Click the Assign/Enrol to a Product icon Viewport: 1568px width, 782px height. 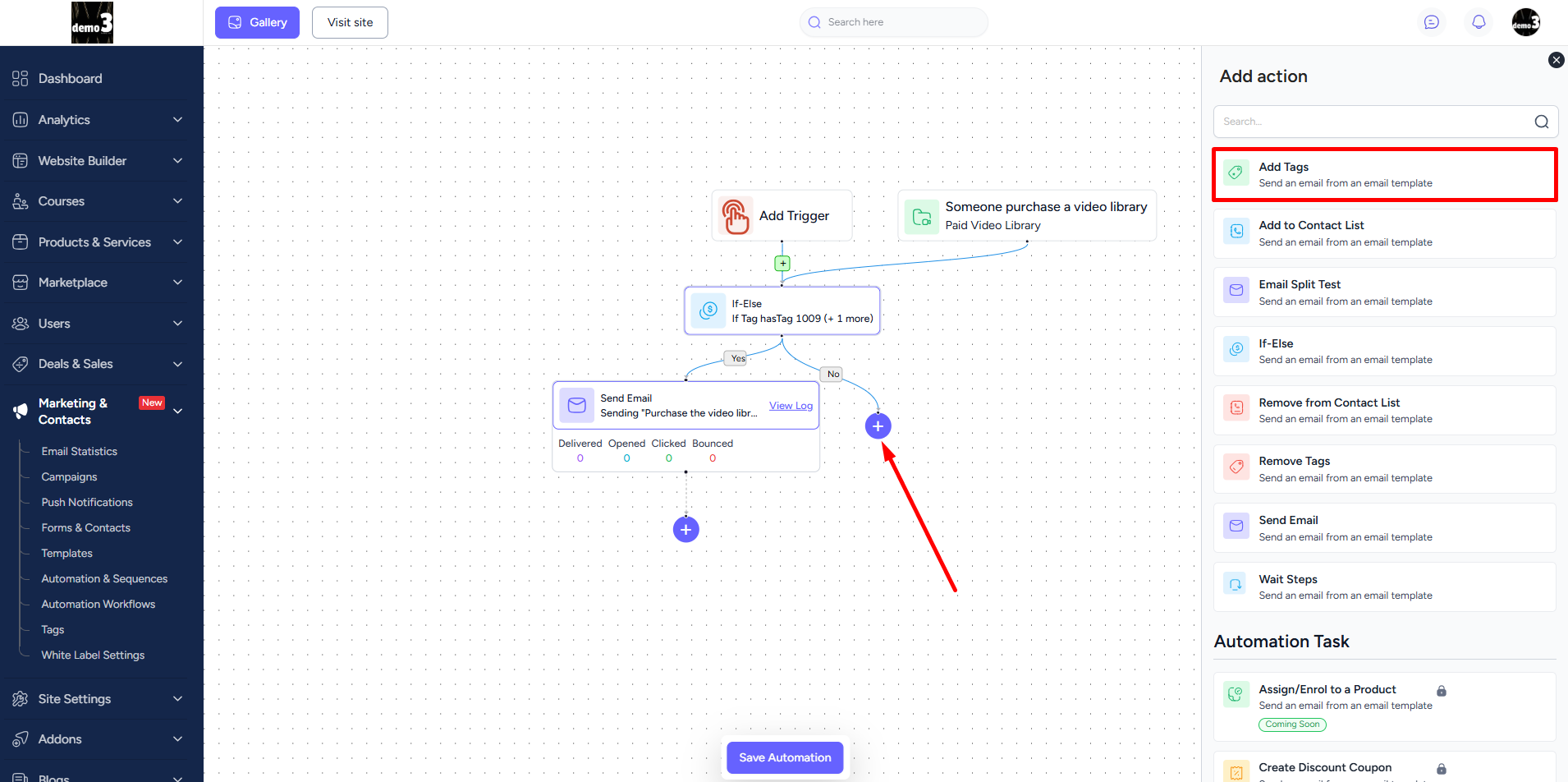[1236, 694]
